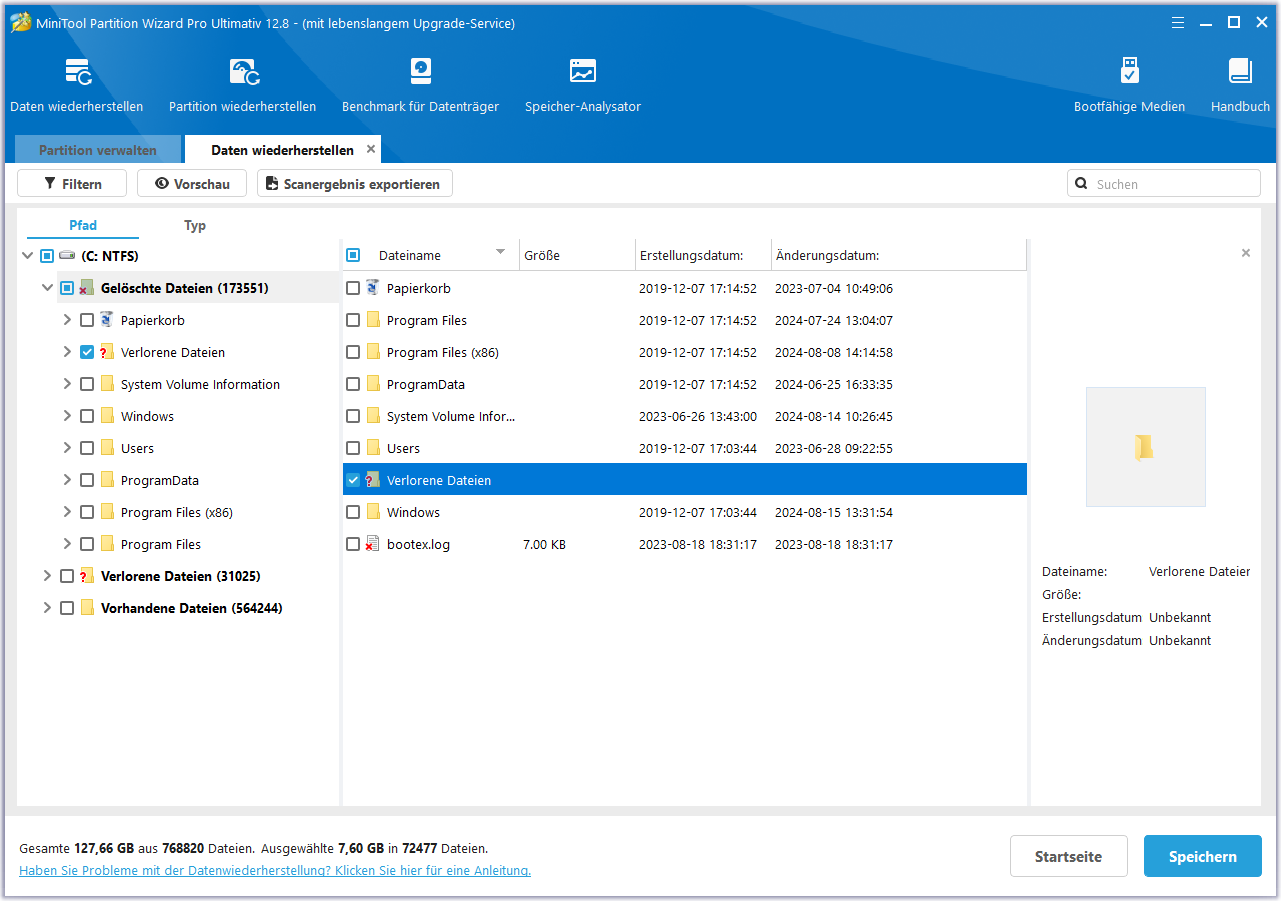Expand the Vorhandene Dateien (564244) node
Image resolution: width=1281 pixels, height=901 pixels.
click(47, 608)
